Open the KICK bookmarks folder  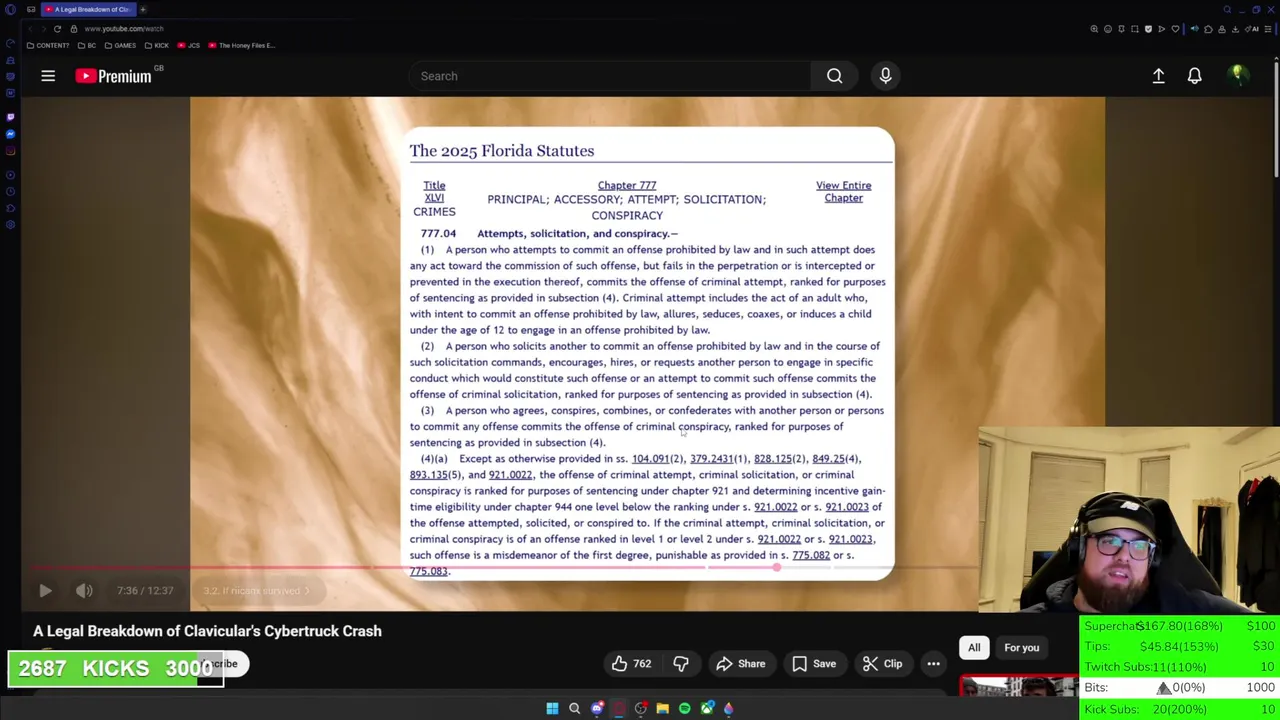point(157,45)
